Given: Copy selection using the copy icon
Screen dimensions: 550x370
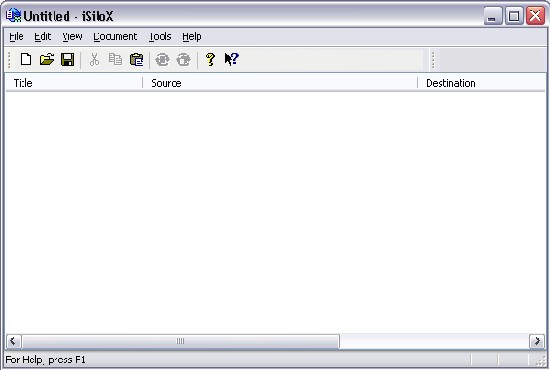Looking at the screenshot, I should pos(115,59).
